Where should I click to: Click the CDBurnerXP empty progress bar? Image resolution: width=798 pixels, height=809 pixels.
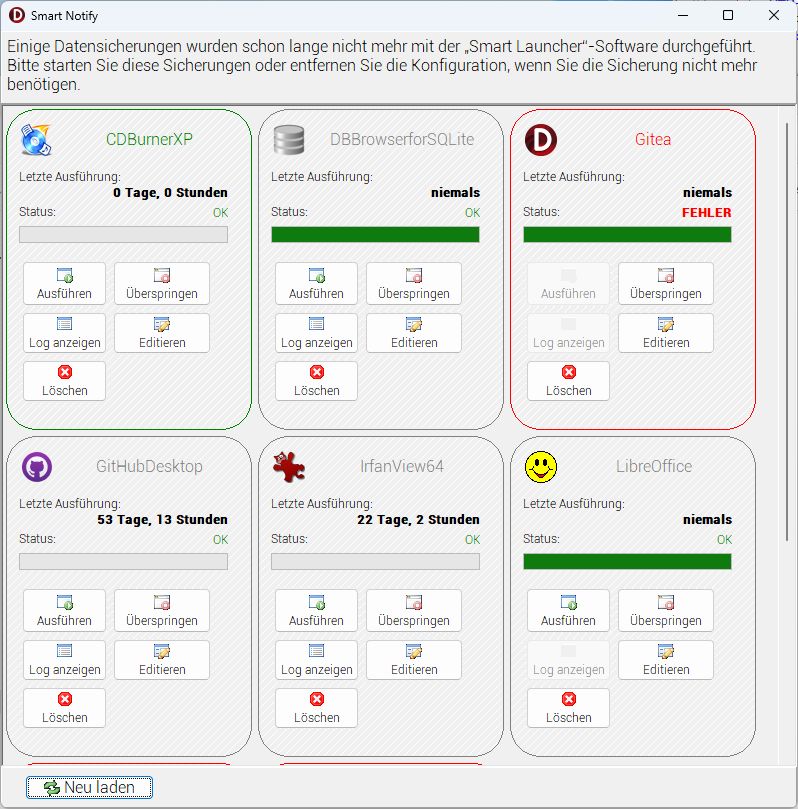pyautogui.click(x=123, y=235)
